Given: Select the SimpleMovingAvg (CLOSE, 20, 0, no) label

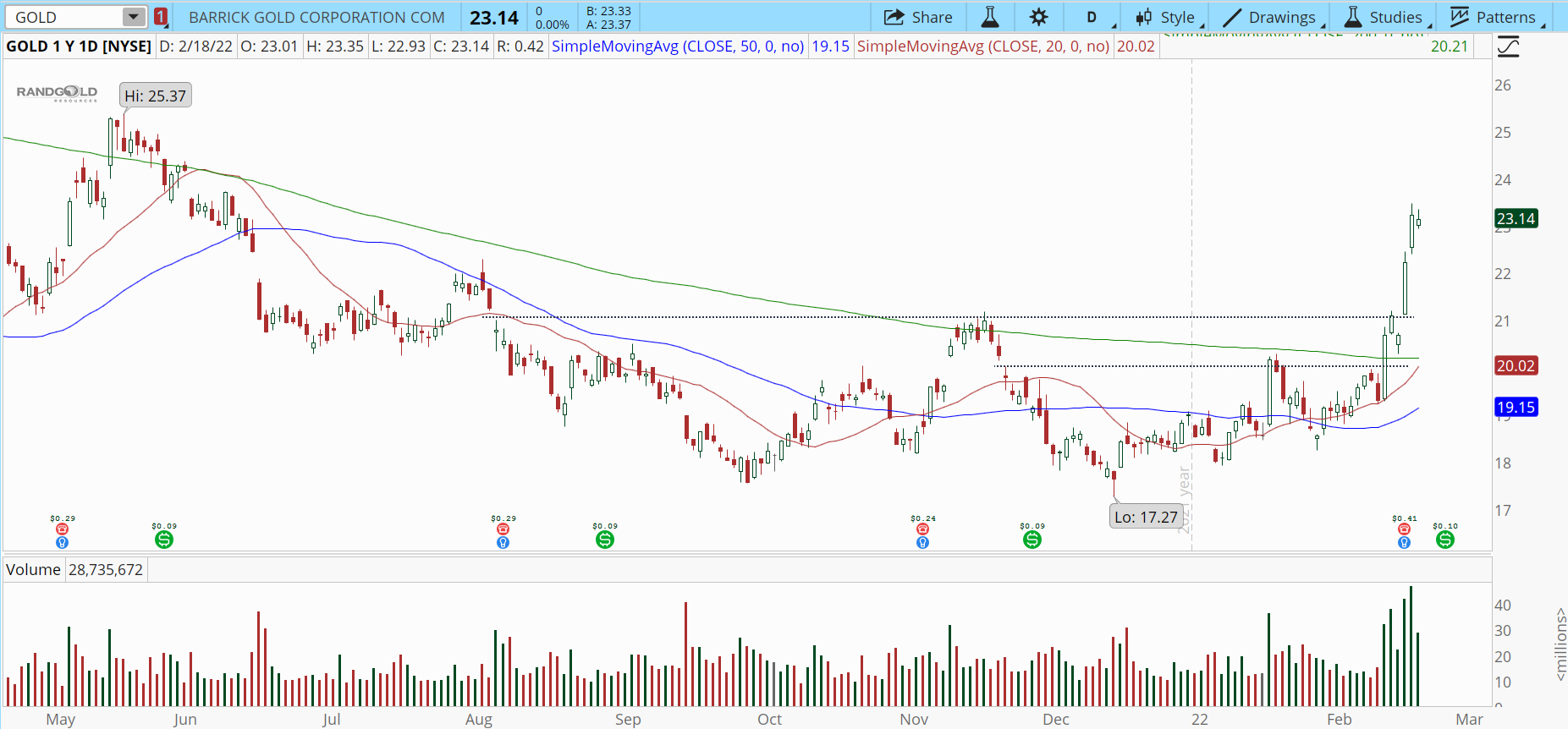Looking at the screenshot, I should click(983, 47).
